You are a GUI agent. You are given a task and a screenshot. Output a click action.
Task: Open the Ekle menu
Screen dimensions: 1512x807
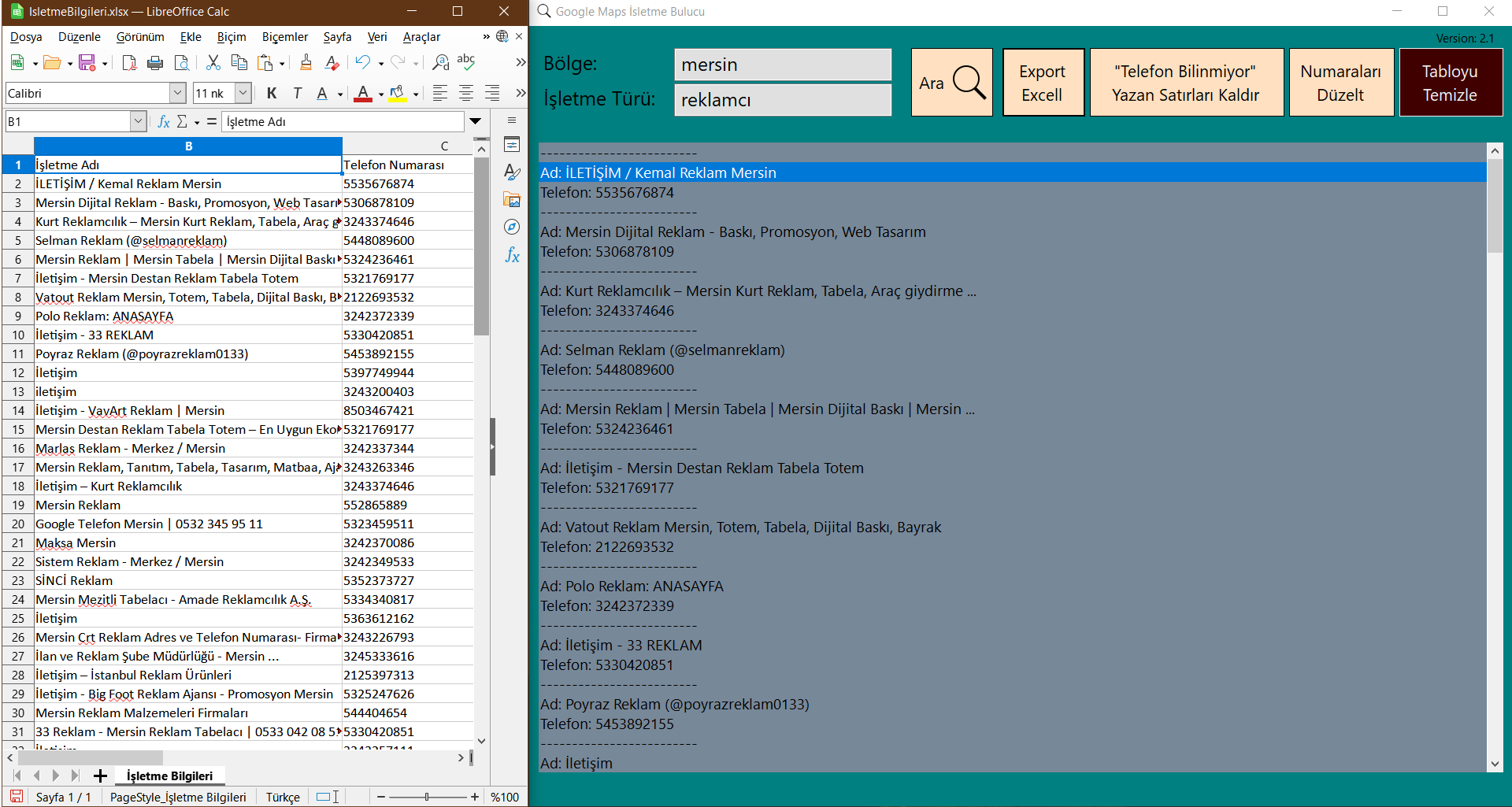191,37
